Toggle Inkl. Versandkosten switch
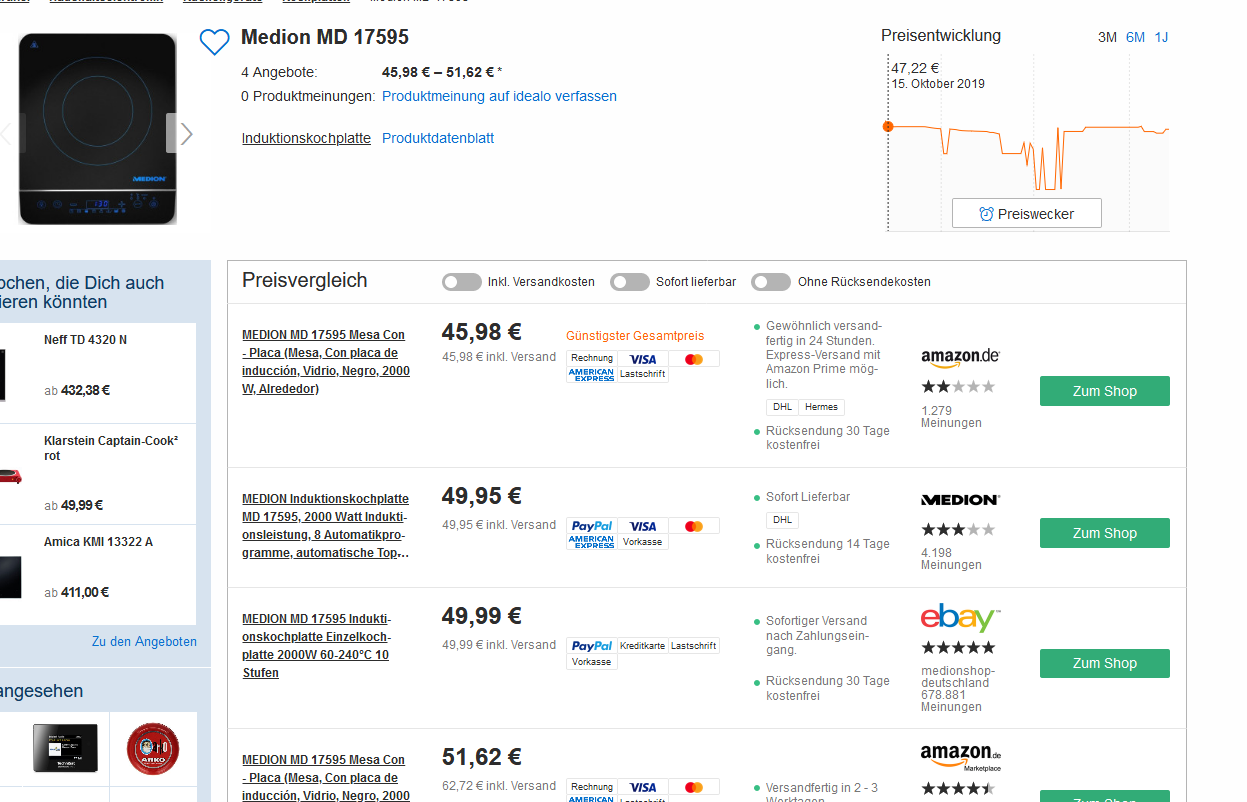 462,282
